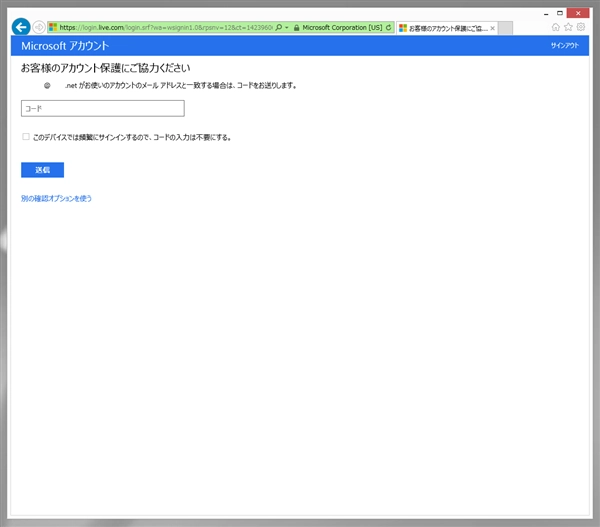
Task: Click the search magnifier icon in address bar
Action: pyautogui.click(x=279, y=28)
